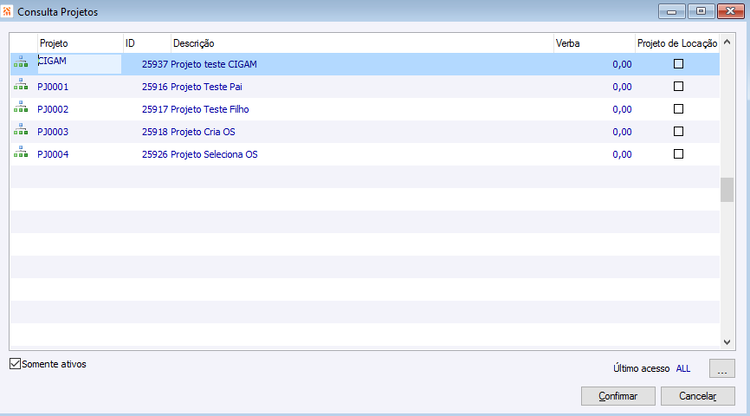Tick Projeto de Locação checkbox for CIGAM
The image size is (750, 416).
point(678,64)
